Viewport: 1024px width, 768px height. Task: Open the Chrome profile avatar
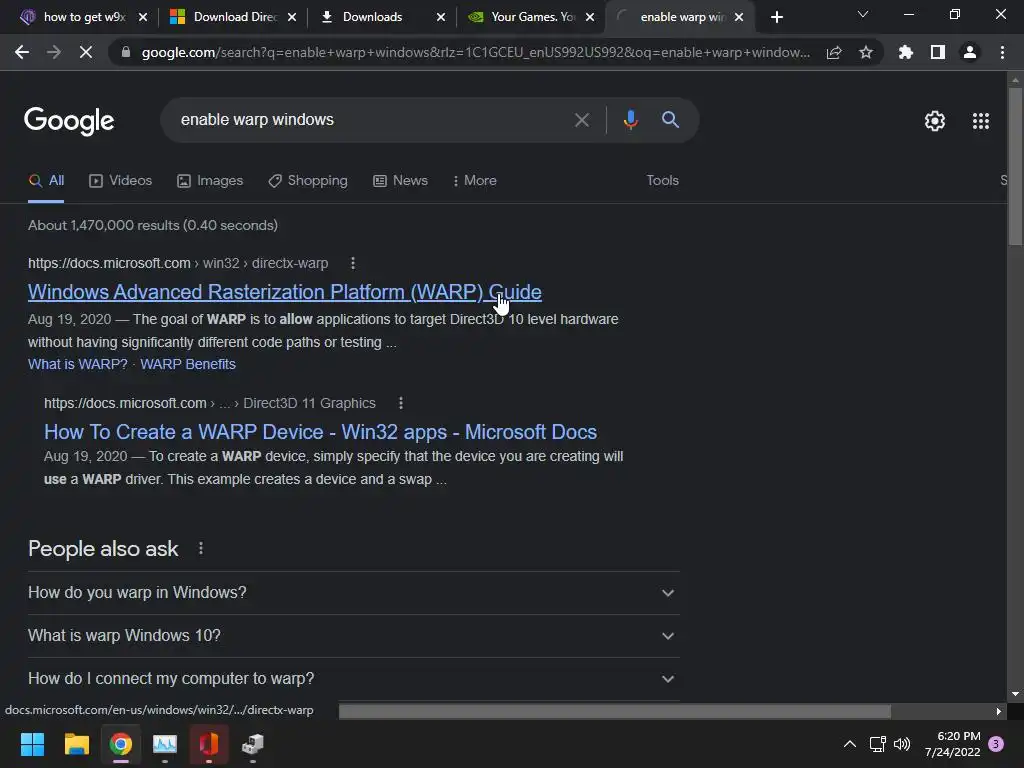coord(970,52)
